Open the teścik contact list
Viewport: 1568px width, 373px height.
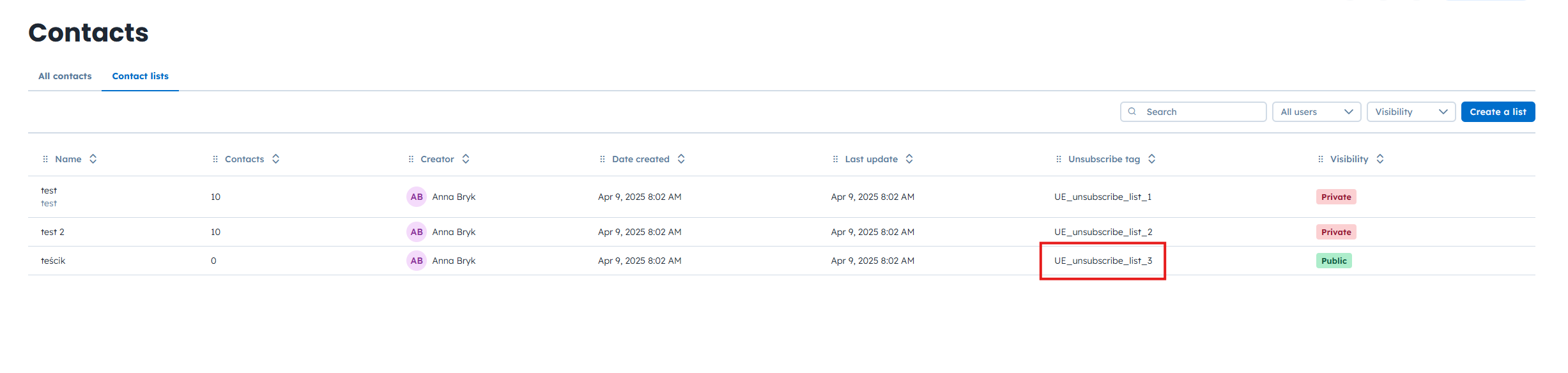click(x=53, y=261)
